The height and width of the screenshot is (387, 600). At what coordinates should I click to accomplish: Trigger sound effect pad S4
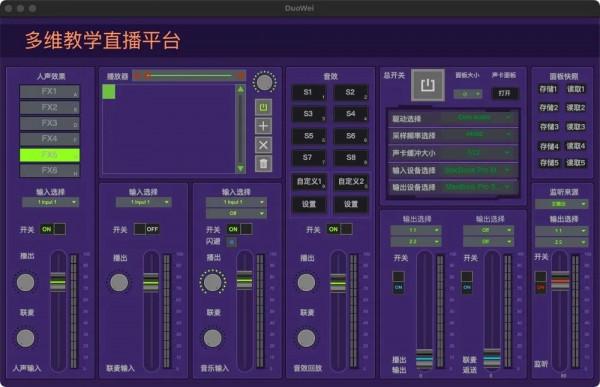coord(351,114)
